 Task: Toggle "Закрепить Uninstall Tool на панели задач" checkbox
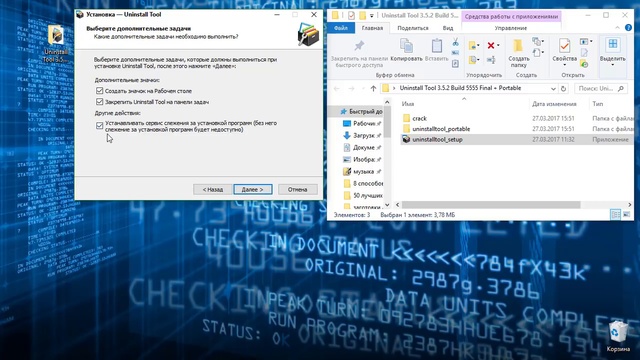tap(100, 102)
